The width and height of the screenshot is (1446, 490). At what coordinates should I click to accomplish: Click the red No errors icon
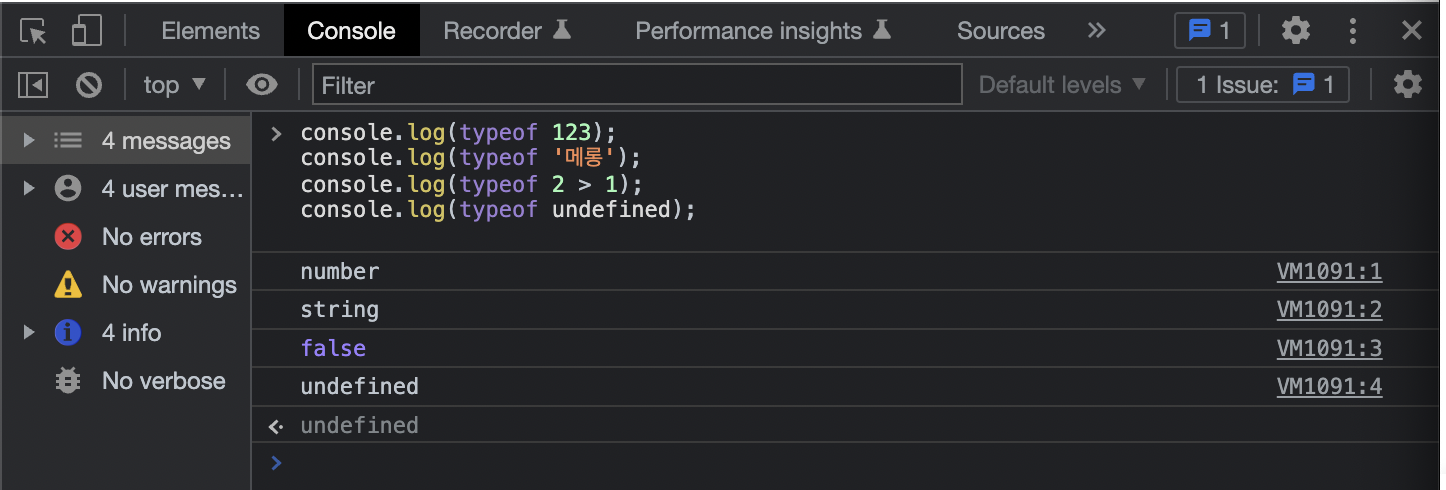[68, 237]
